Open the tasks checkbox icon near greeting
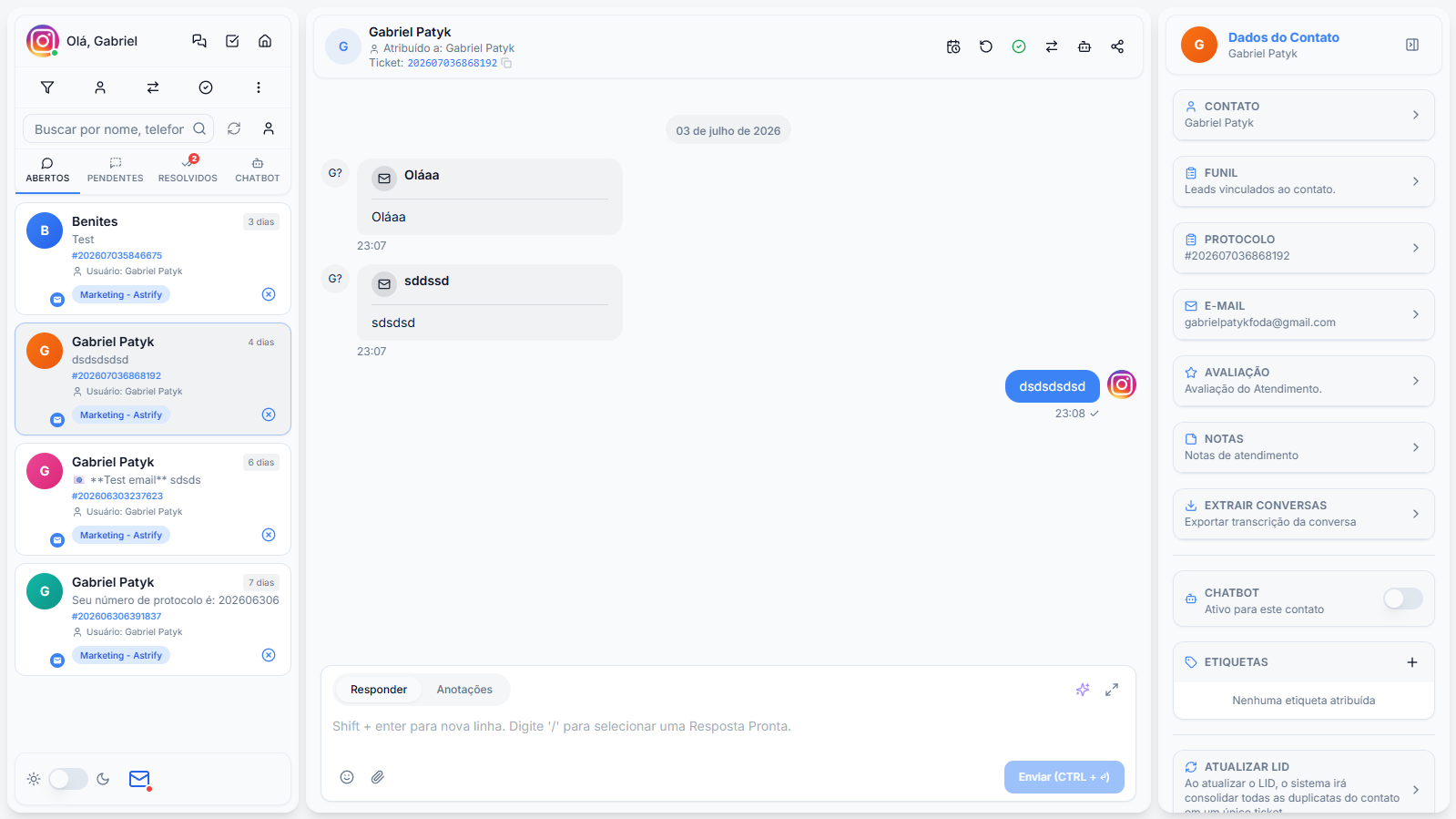The height and width of the screenshot is (819, 1456). (232, 41)
